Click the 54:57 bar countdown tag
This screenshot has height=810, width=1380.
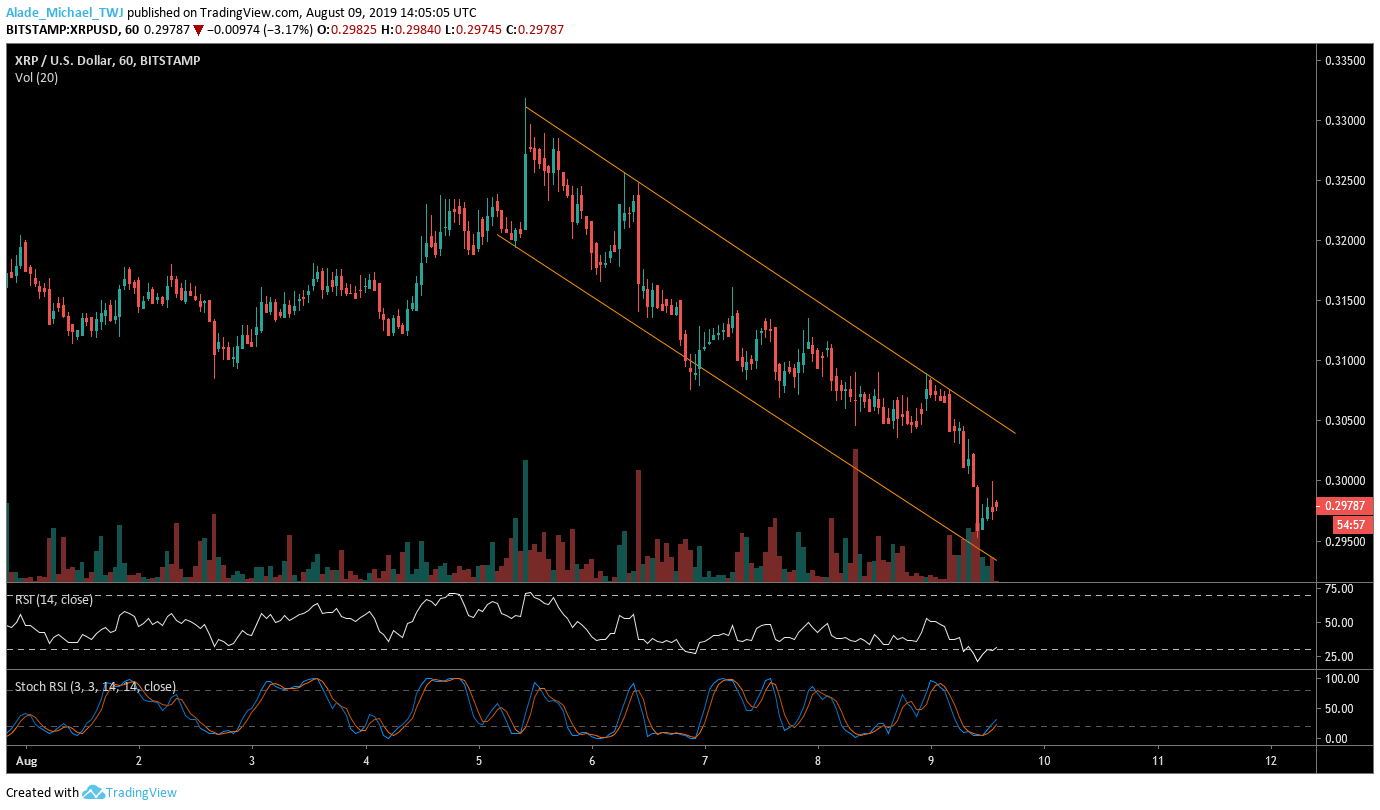(1352, 523)
